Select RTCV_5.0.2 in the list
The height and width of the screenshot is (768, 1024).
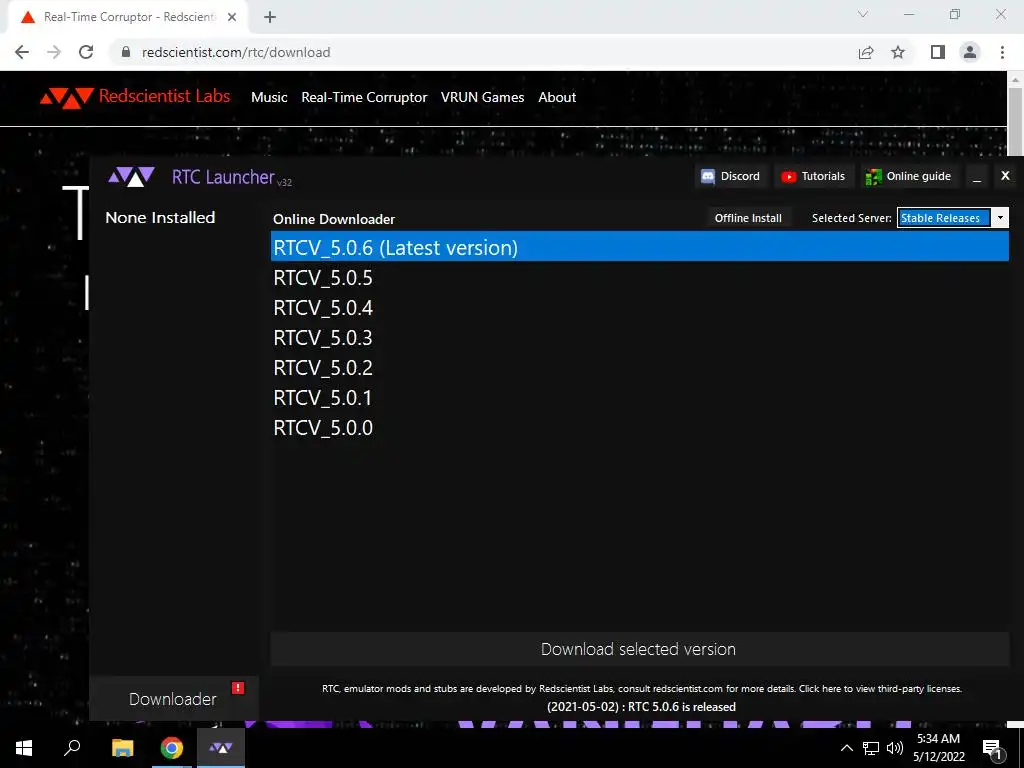(x=639, y=368)
